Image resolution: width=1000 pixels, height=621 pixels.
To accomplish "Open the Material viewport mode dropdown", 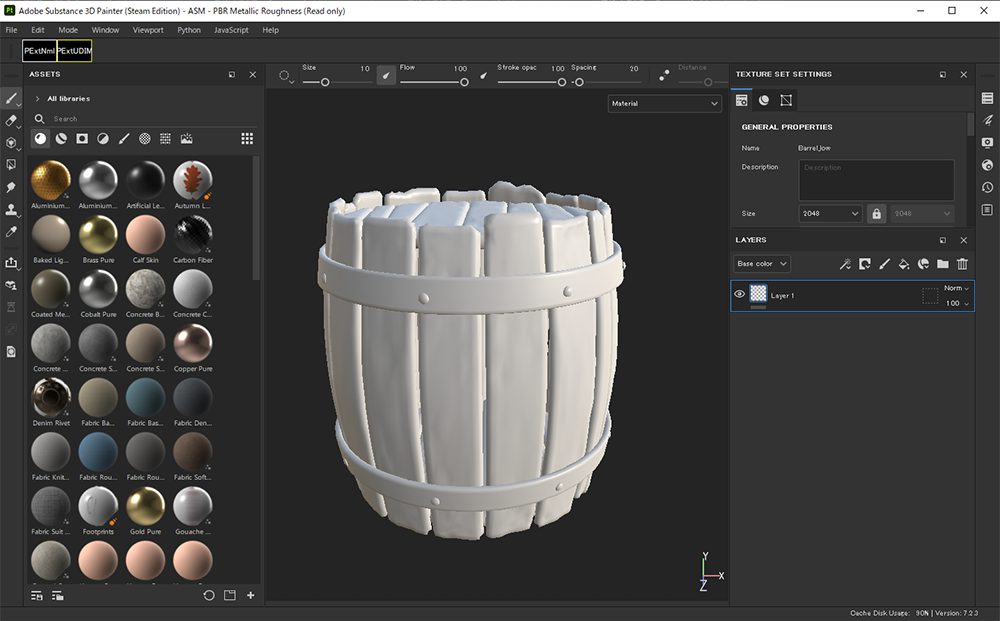I will (x=664, y=103).
